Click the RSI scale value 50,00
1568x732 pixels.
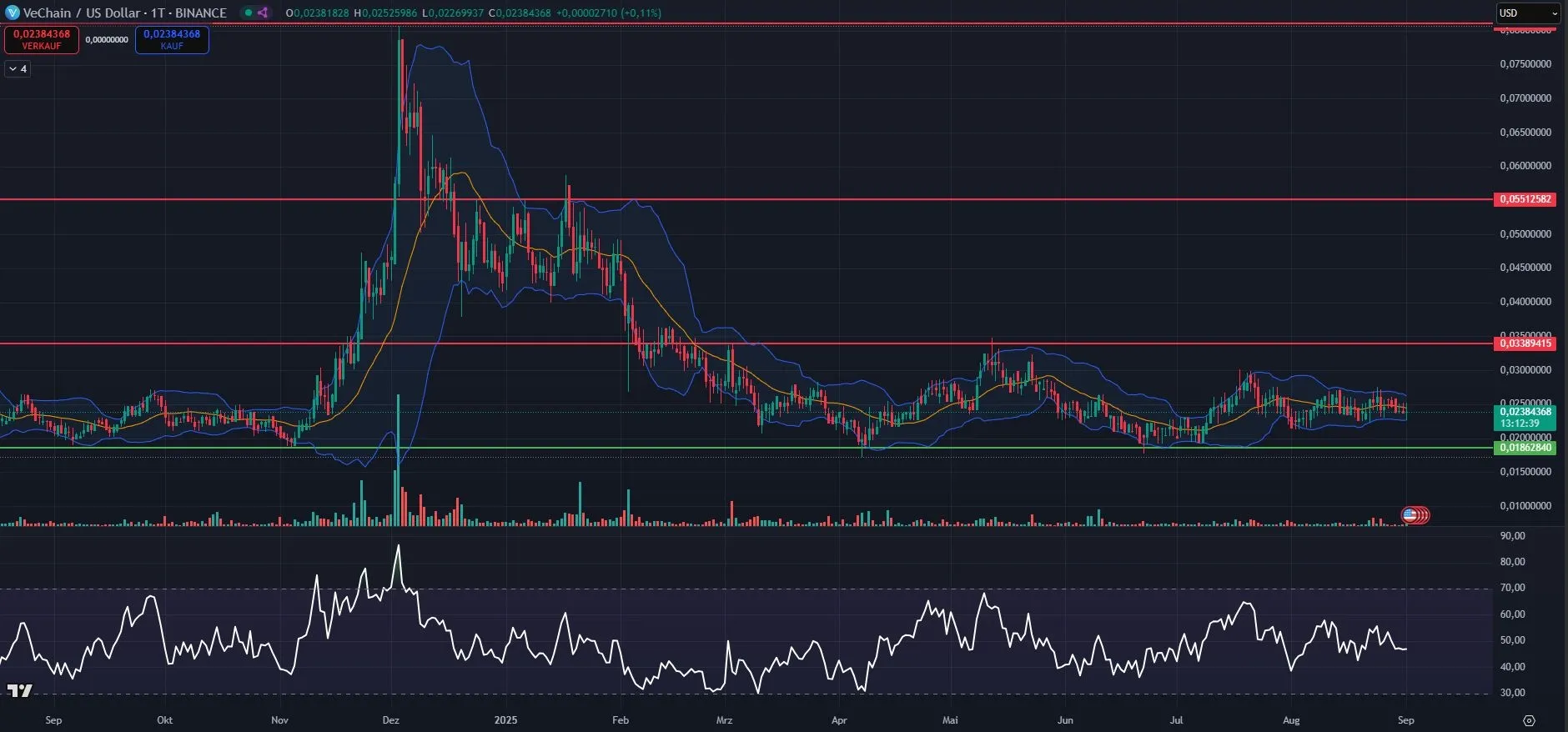1513,640
